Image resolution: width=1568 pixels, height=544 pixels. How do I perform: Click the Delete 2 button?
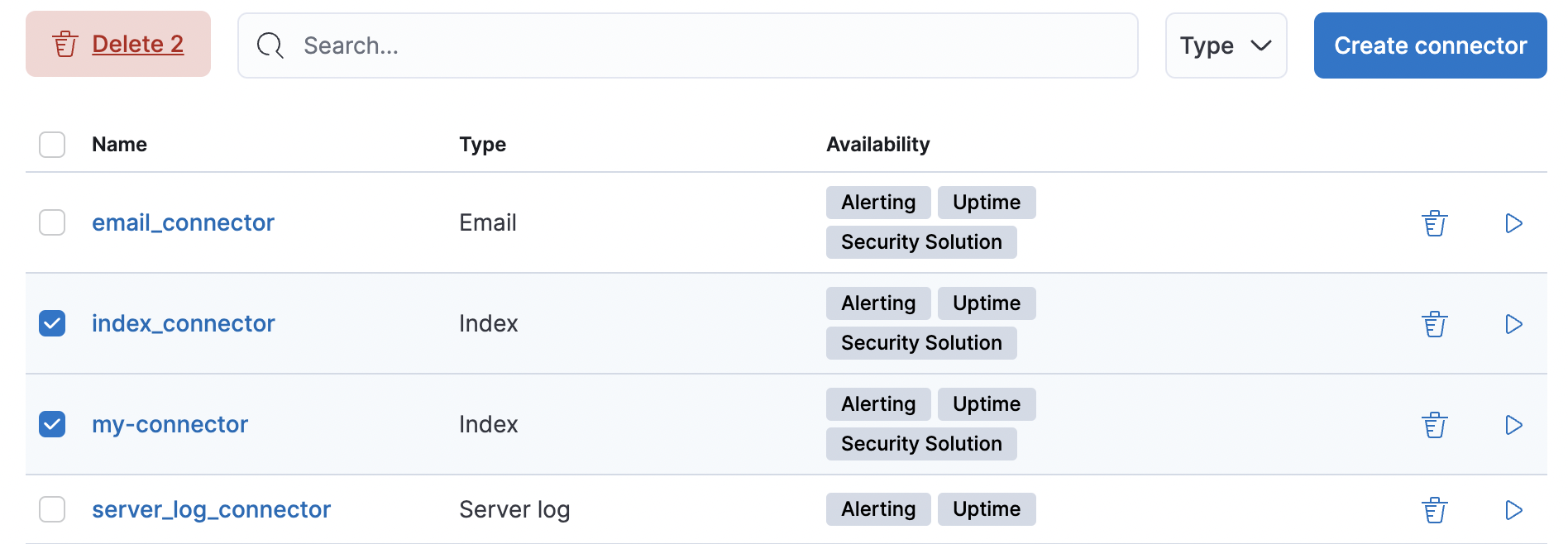(118, 44)
